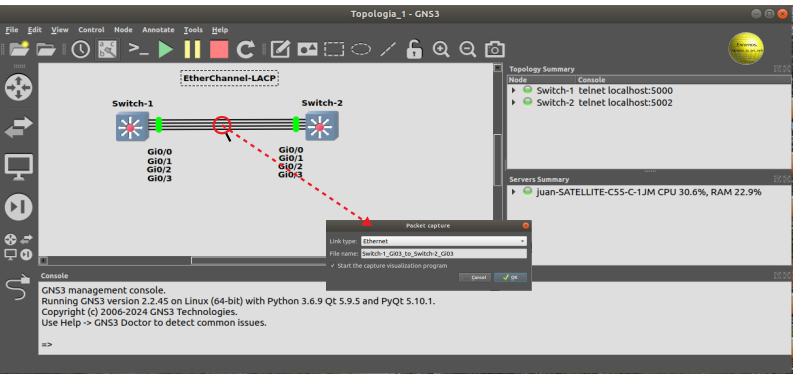The height and width of the screenshot is (376, 793).
Task: Close the Servers Summary panel
Action: click(786, 179)
